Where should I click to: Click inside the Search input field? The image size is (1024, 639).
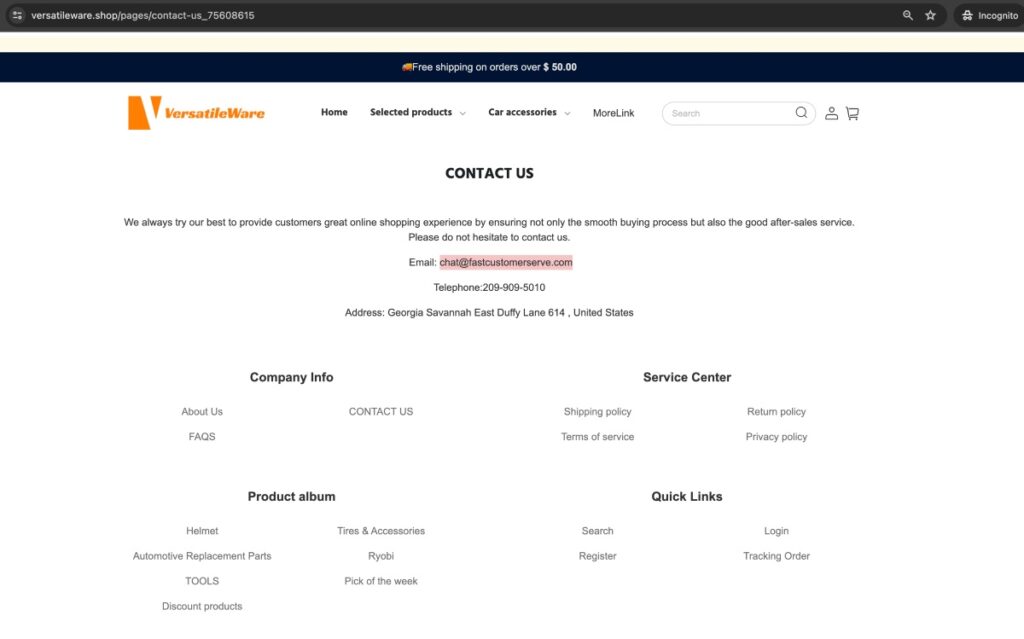click(730, 113)
